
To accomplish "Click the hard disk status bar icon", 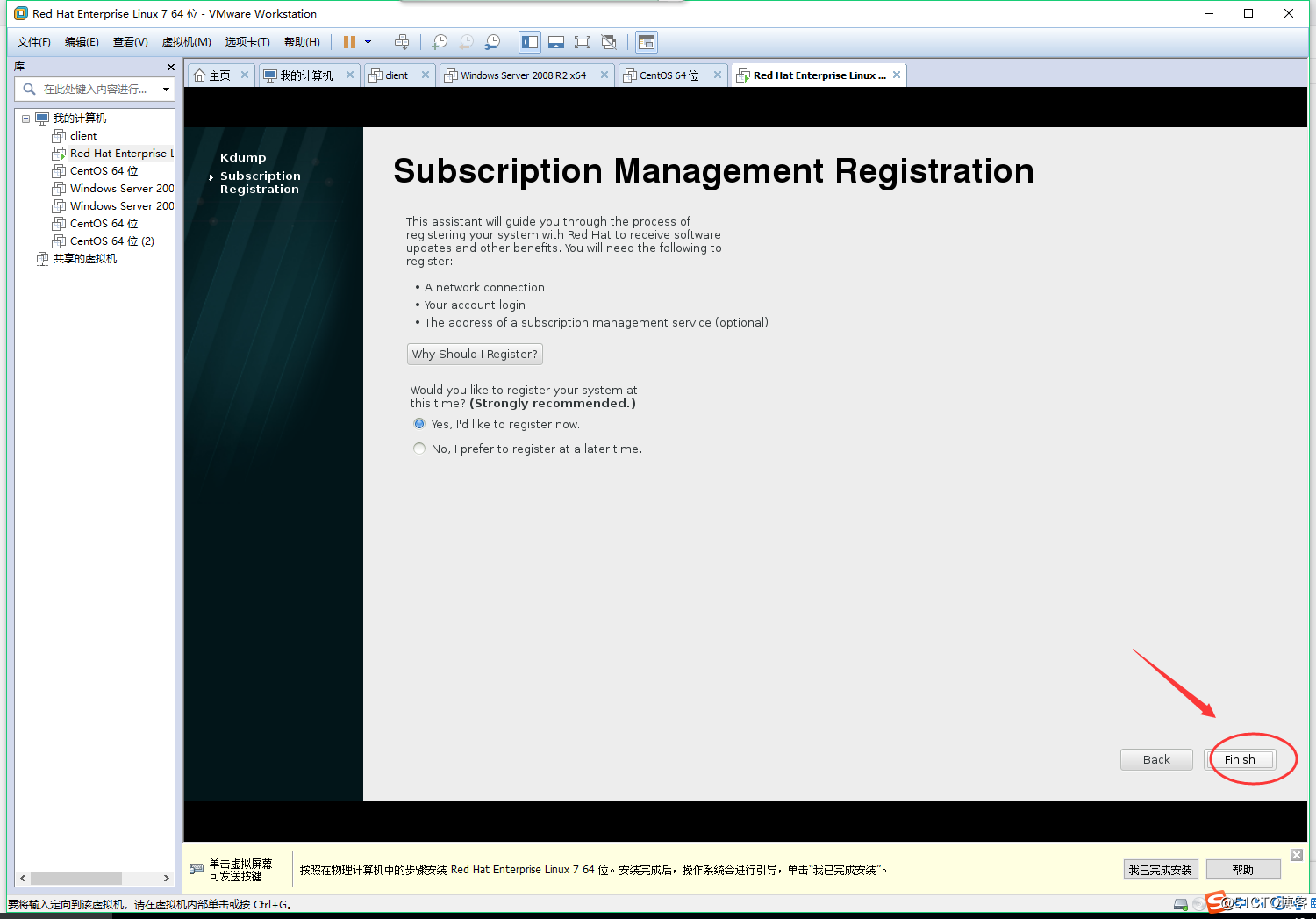I will pyautogui.click(x=1181, y=904).
